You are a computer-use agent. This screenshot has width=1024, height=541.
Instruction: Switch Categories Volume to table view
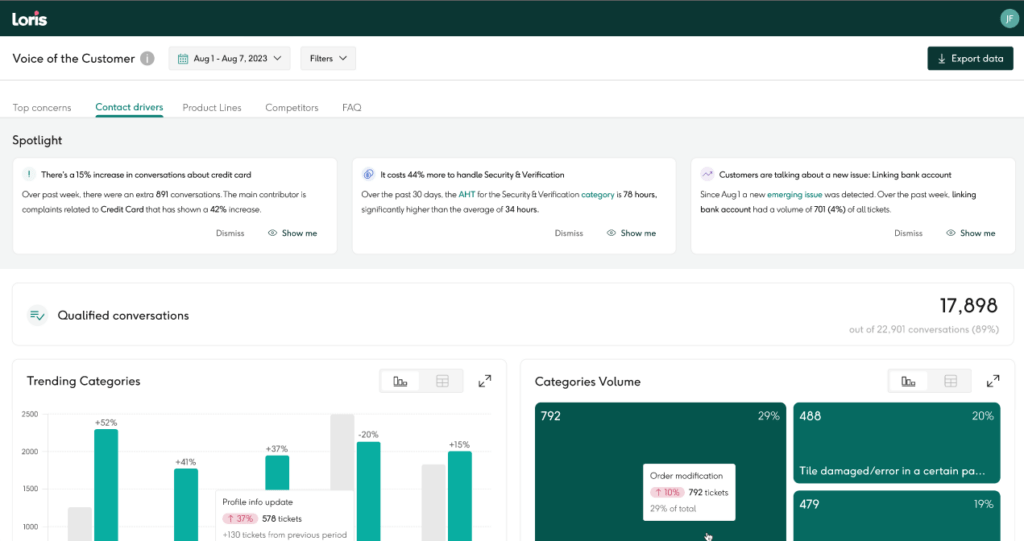950,381
